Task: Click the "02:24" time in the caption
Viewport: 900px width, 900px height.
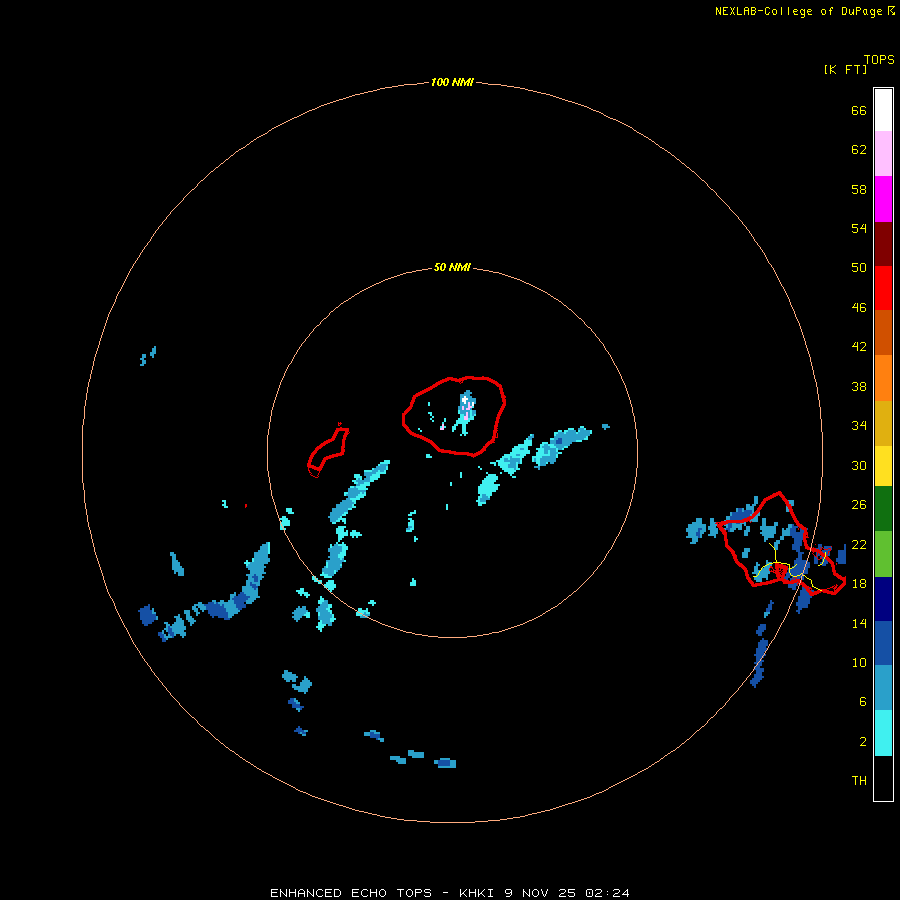Action: (607, 893)
